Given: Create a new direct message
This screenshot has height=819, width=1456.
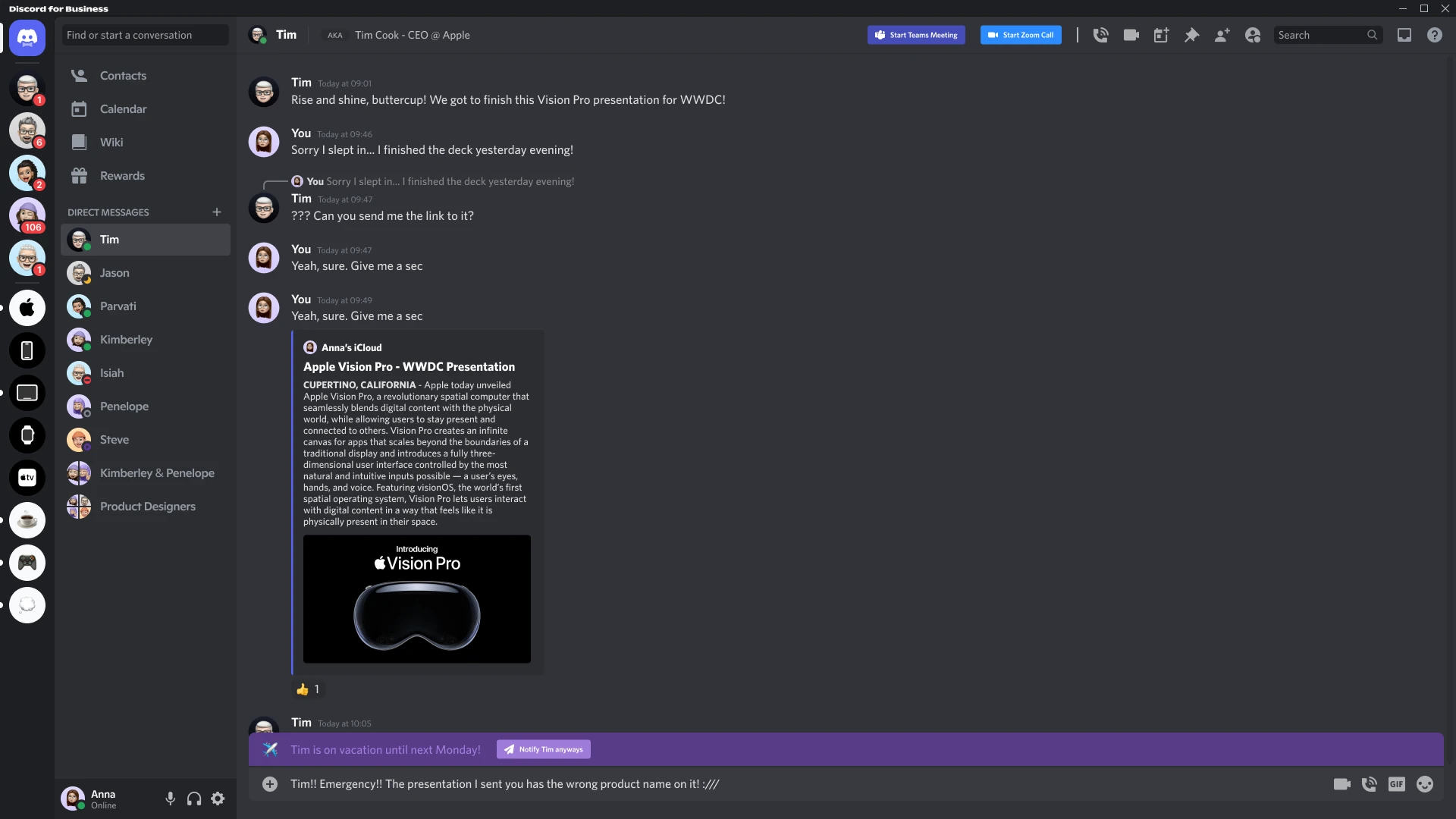Looking at the screenshot, I should point(217,212).
